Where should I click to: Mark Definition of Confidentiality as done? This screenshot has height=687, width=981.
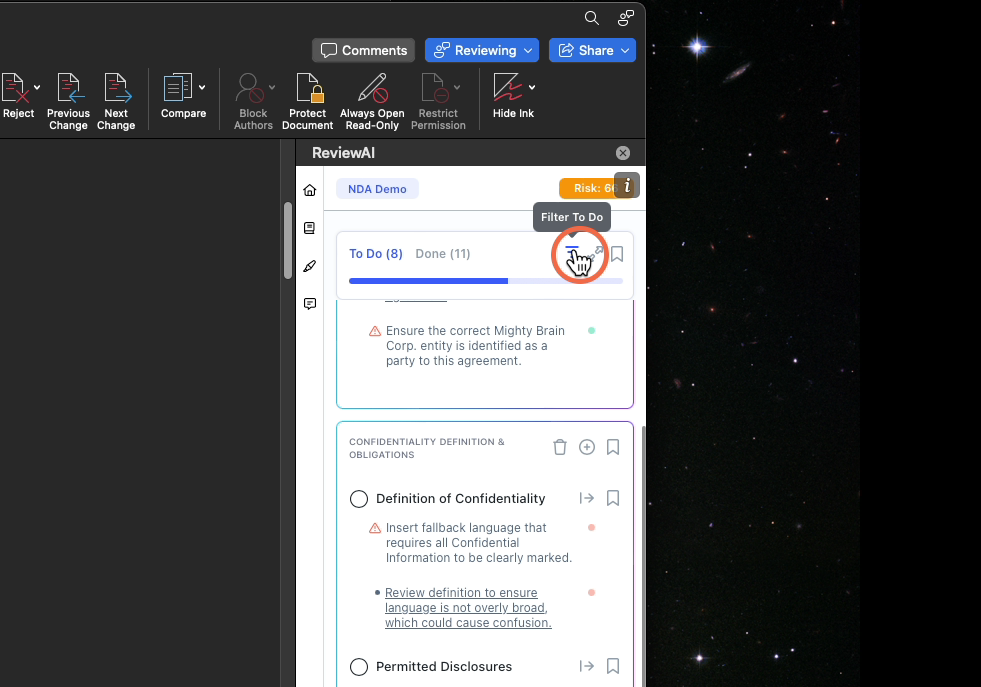359,499
